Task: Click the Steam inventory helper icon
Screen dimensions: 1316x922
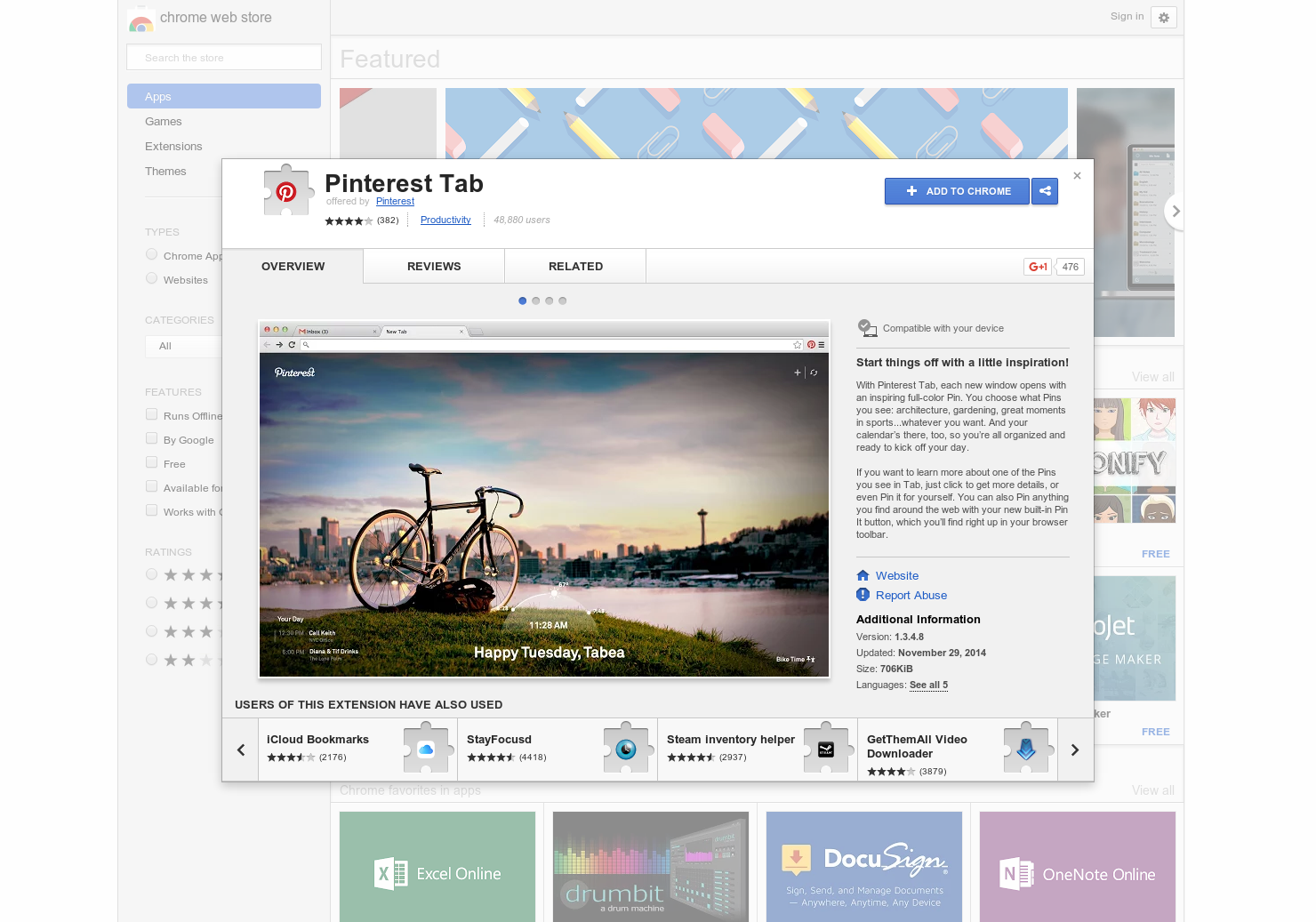Action: (x=827, y=749)
